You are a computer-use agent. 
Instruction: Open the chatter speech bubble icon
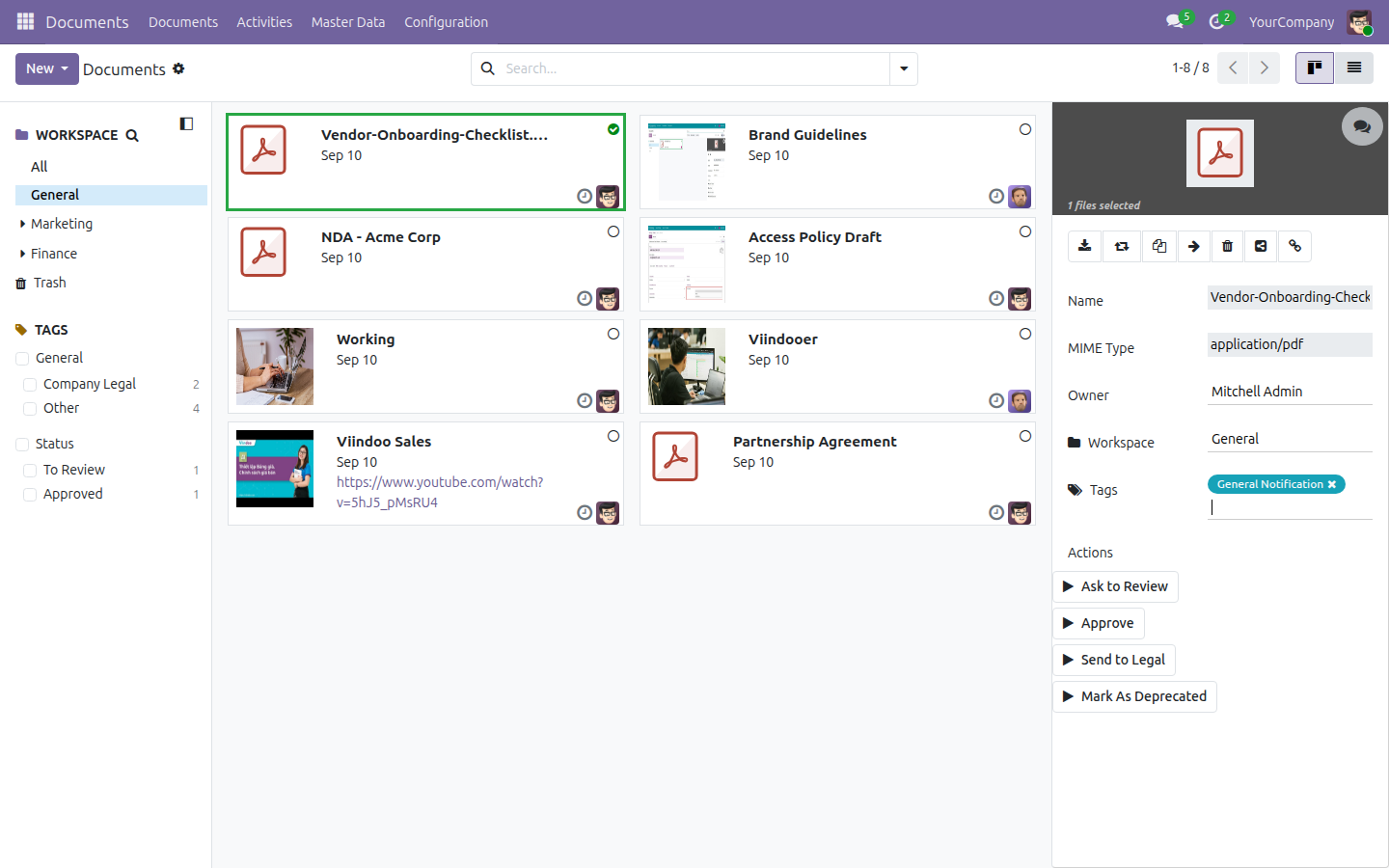pos(1362,126)
